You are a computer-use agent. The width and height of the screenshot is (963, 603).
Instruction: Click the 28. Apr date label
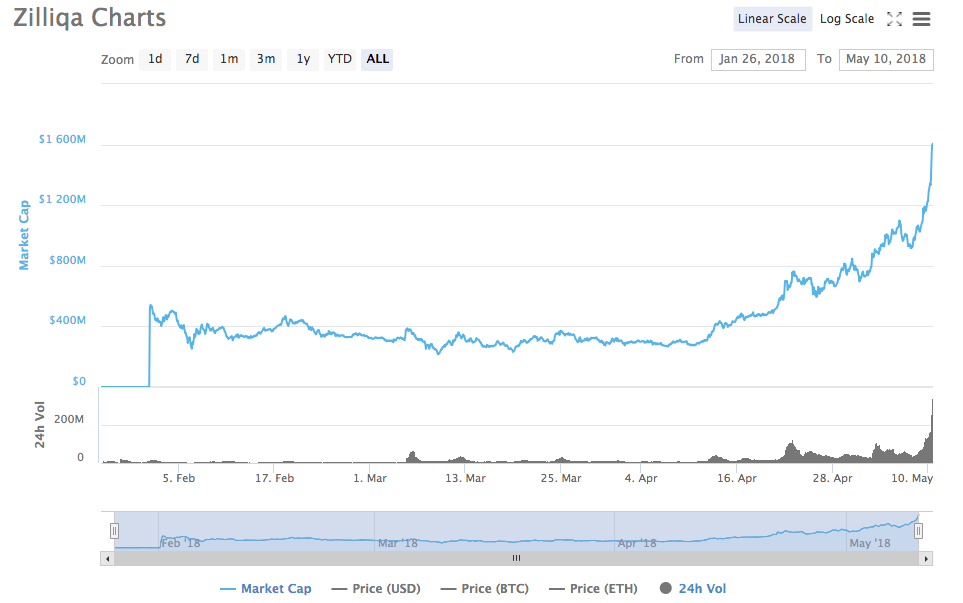pos(832,478)
